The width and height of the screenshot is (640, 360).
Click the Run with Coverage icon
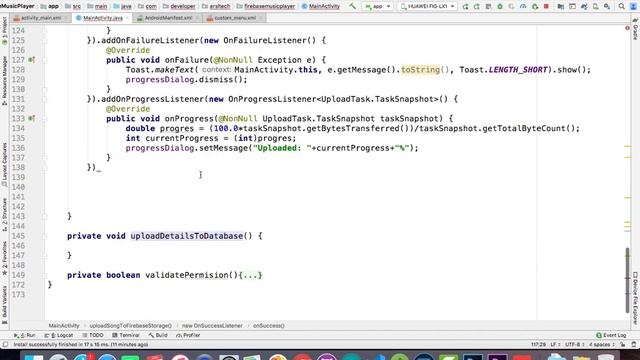pyautogui.click(x=511, y=7)
